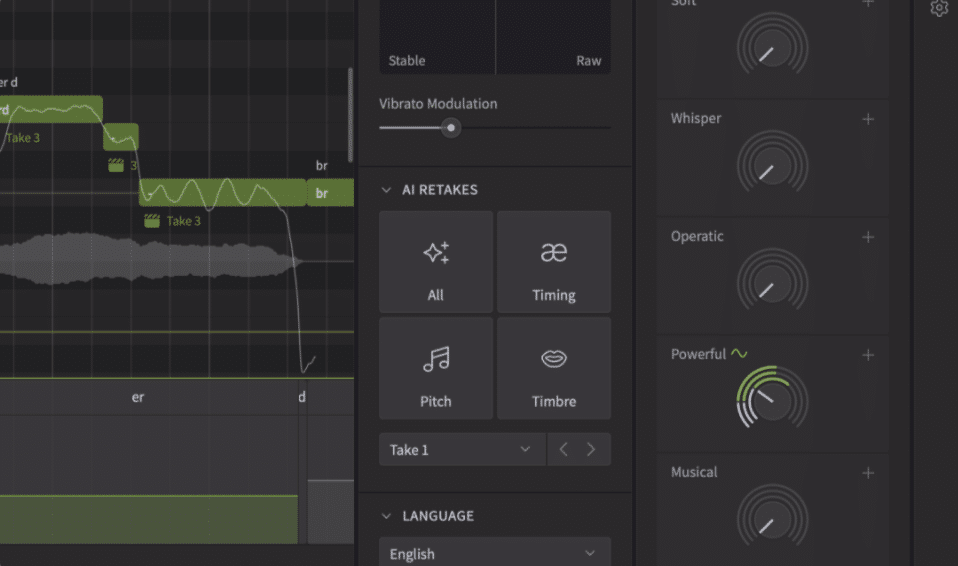Collapse the LANGUAGE section
This screenshot has width=958, height=566.
[x=386, y=516]
